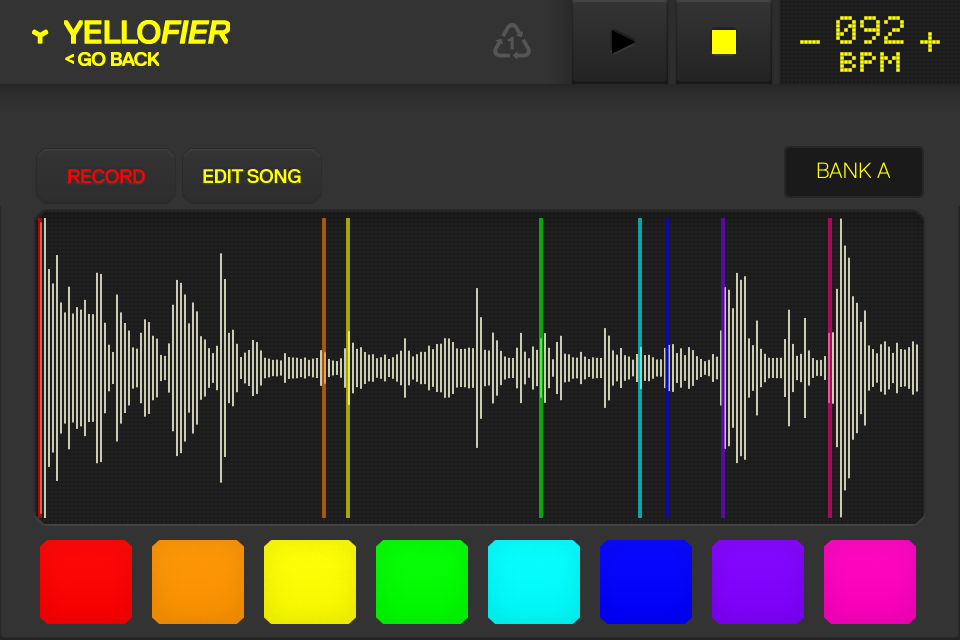This screenshot has width=960, height=640.
Task: Trigger the orange sample pad
Action: [198, 581]
